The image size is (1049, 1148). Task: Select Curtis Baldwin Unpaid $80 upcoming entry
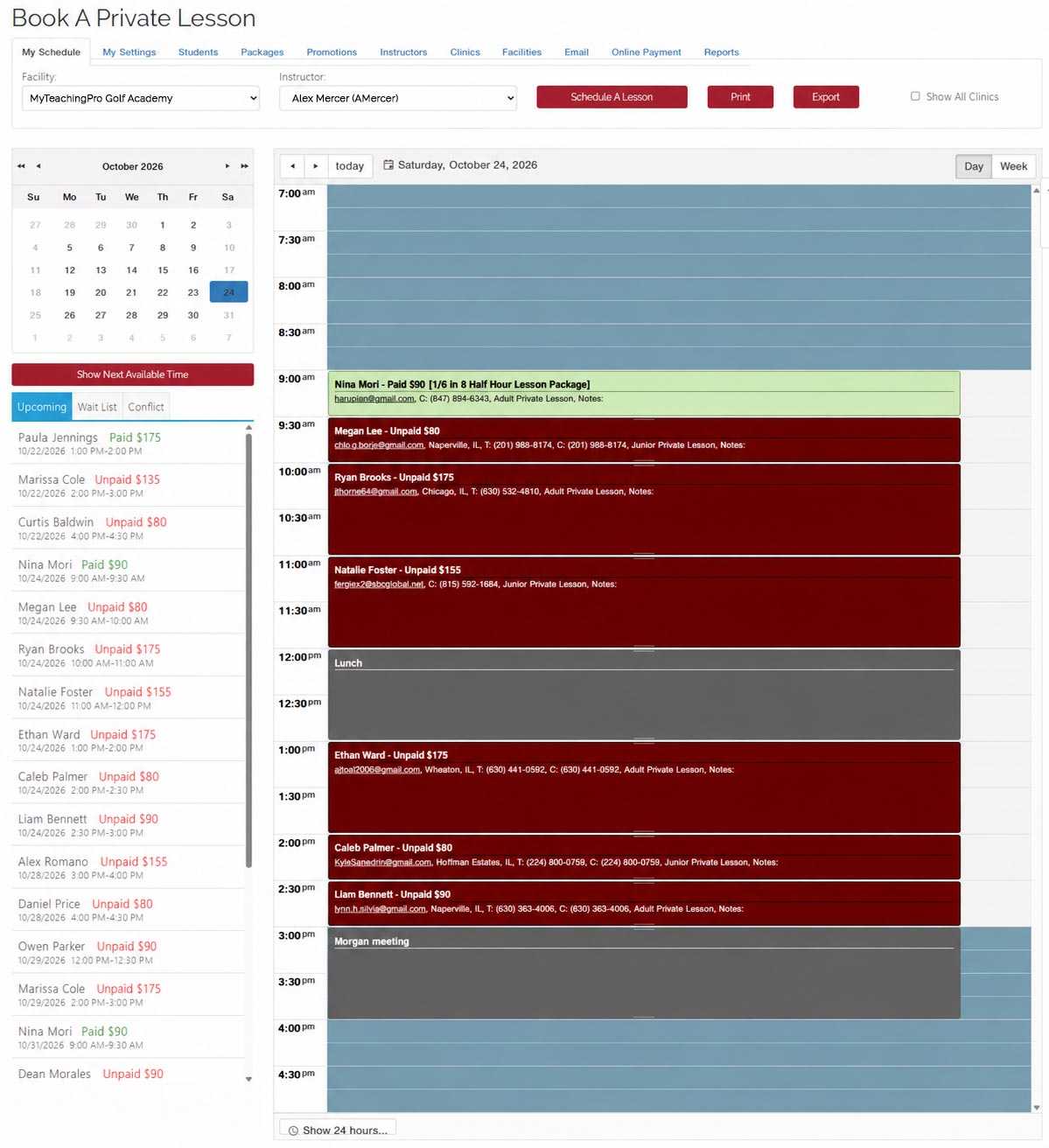point(129,528)
